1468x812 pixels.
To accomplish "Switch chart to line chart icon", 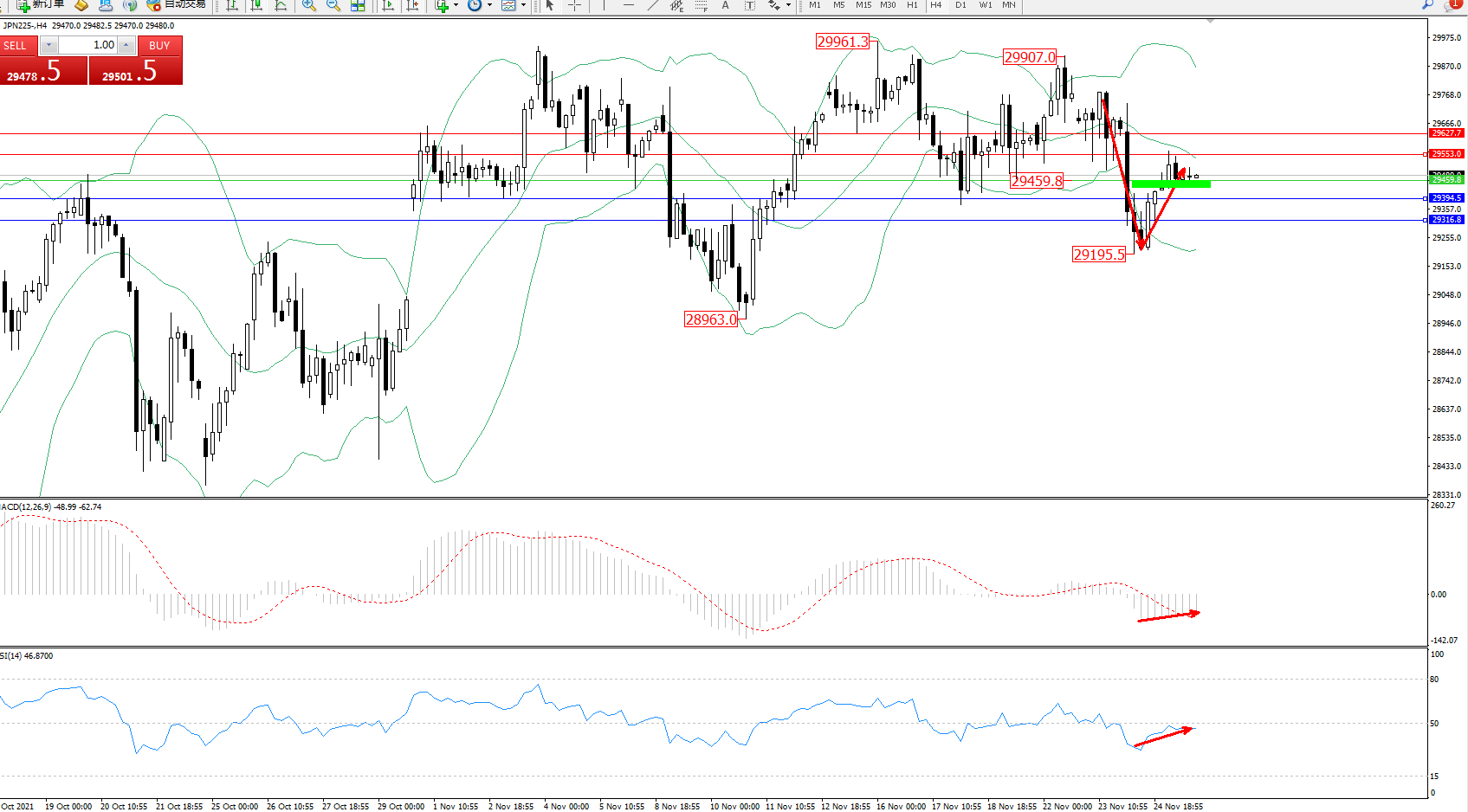I will point(281,5).
